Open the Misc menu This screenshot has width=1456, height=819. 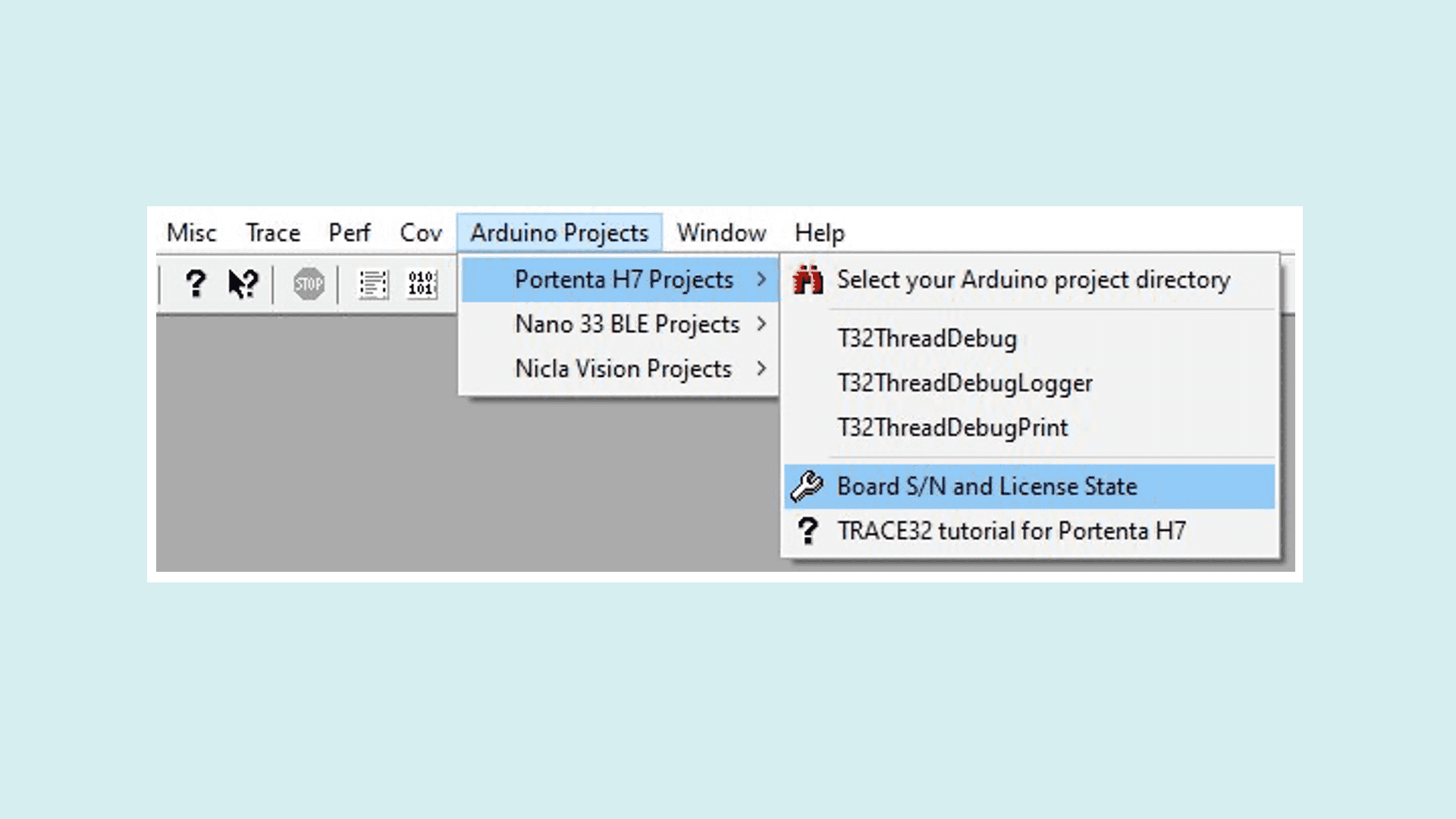[x=191, y=233]
